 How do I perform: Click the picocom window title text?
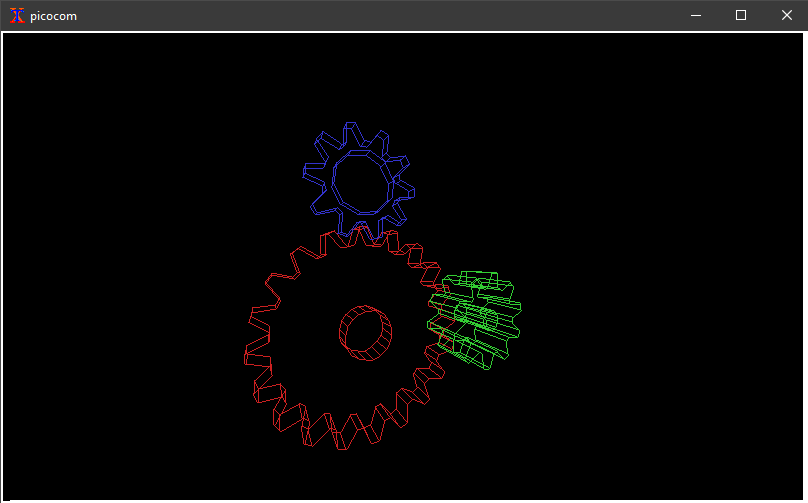(x=53, y=16)
